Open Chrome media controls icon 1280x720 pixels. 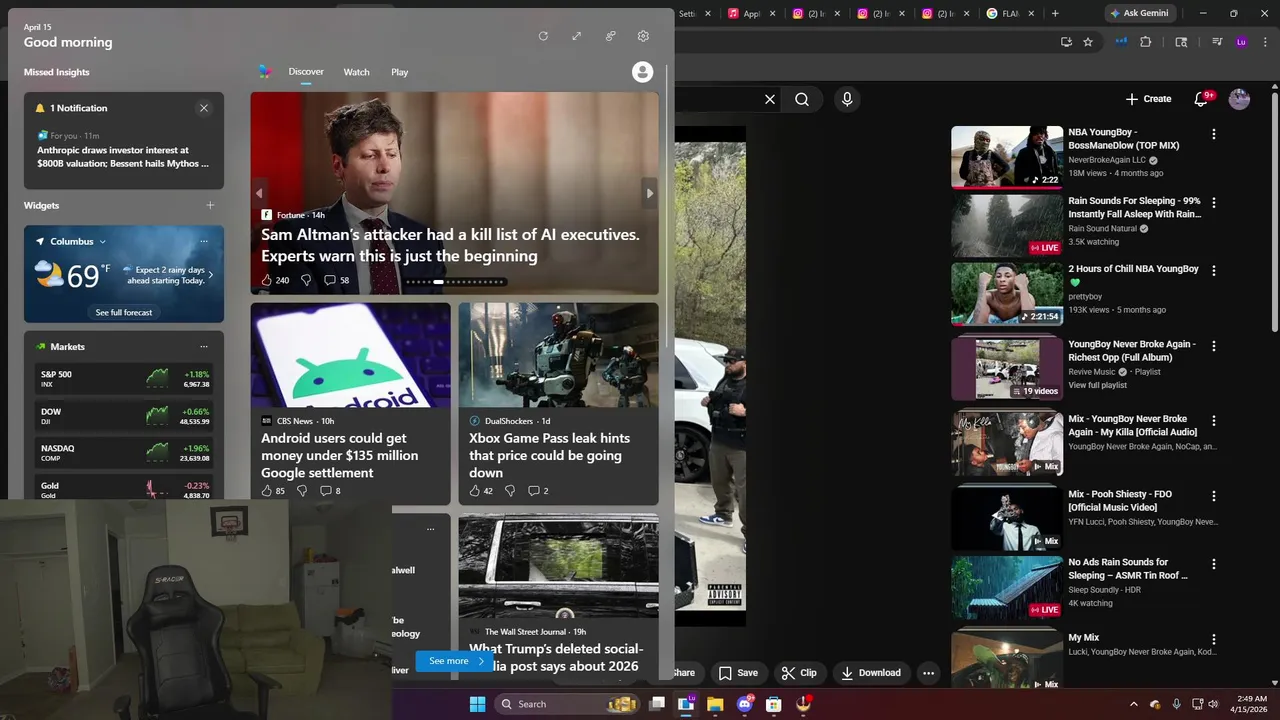coord(1217,42)
